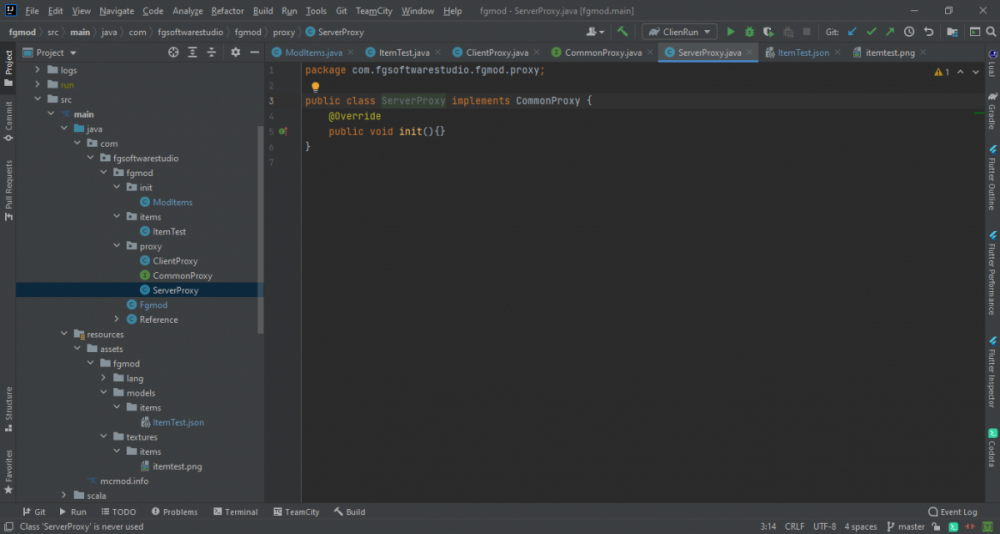This screenshot has height=534, width=1000.
Task: Expand the scala folder
Action: pos(64,495)
